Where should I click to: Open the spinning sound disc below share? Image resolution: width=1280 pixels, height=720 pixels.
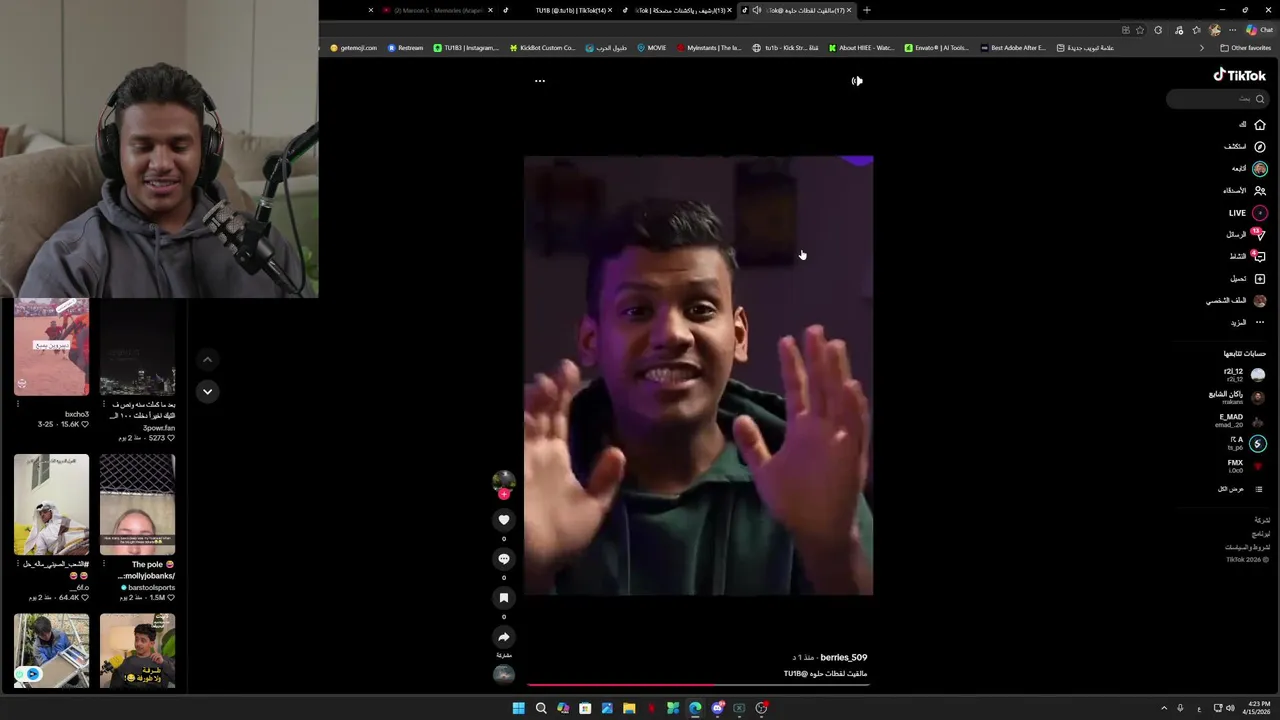(504, 674)
